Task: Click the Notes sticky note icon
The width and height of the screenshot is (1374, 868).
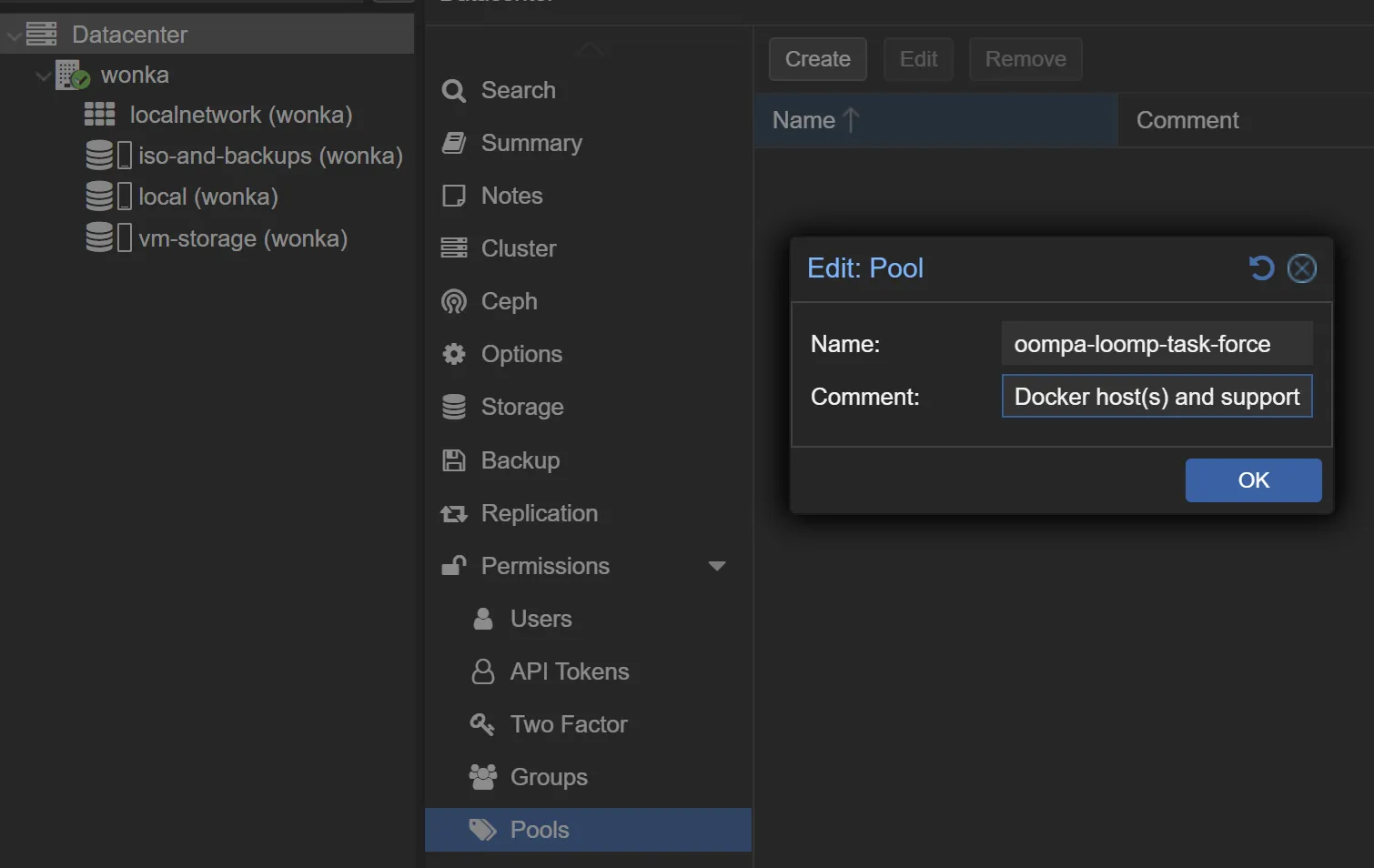Action: tap(454, 197)
